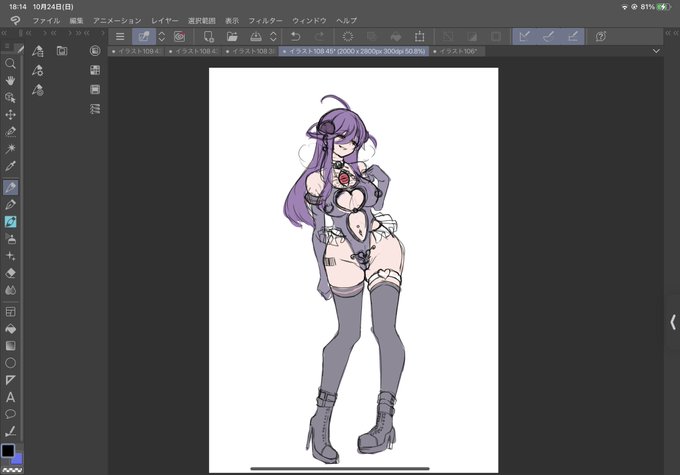Select the Airbrush tool

[10, 239]
